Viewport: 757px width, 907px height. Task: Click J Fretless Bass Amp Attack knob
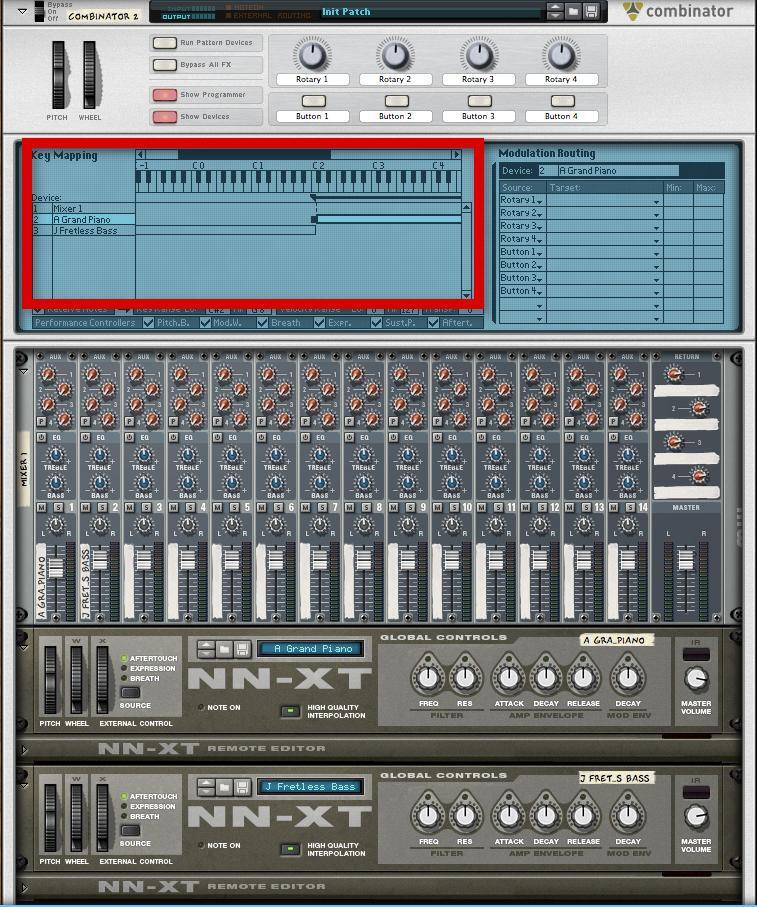click(x=509, y=814)
